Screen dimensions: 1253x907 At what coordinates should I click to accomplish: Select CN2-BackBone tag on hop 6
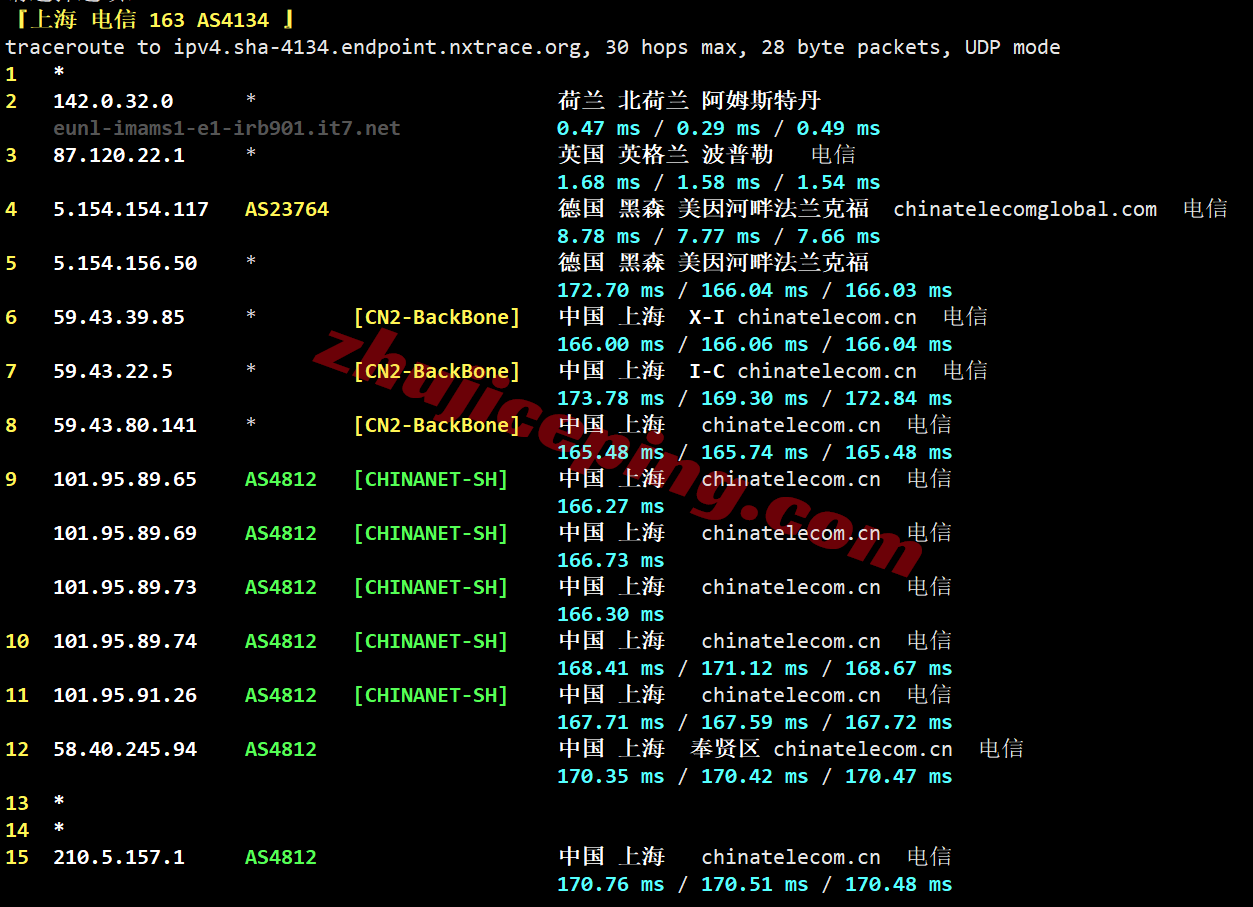pyautogui.click(x=437, y=317)
